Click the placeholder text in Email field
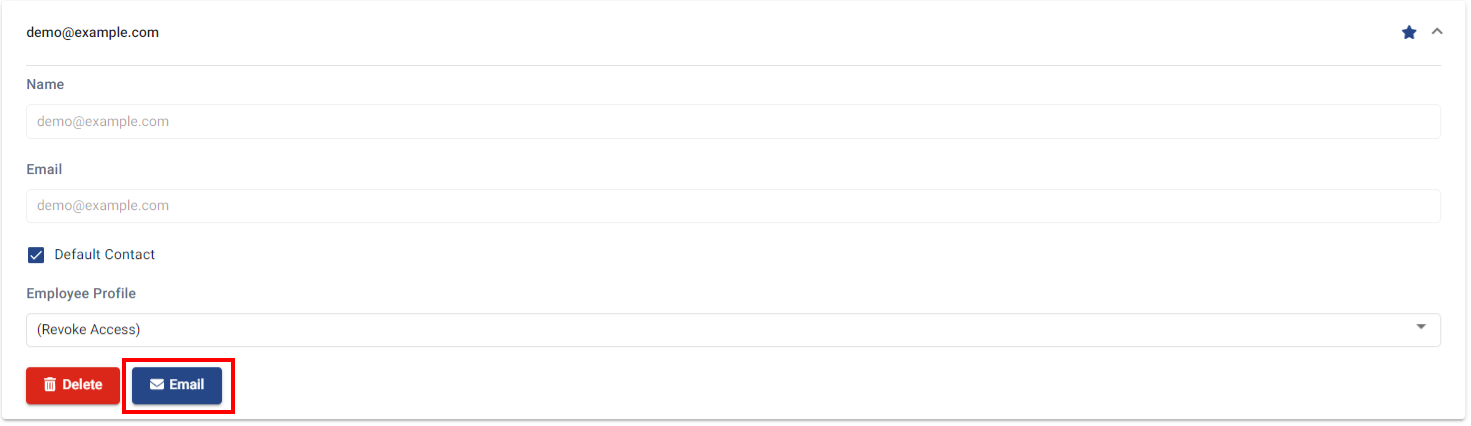Image resolution: width=1471 pixels, height=426 pixels. tap(103, 206)
